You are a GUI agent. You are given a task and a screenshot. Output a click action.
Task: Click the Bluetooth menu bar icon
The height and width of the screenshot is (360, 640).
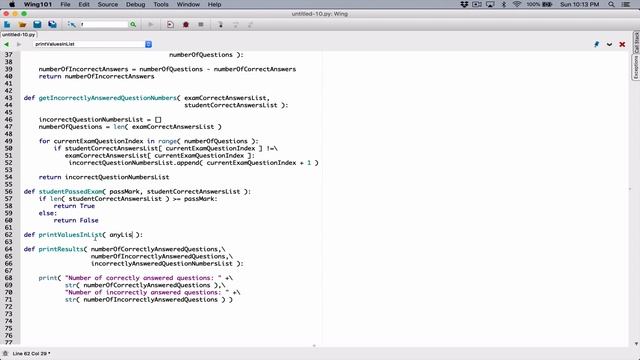[504, 4]
